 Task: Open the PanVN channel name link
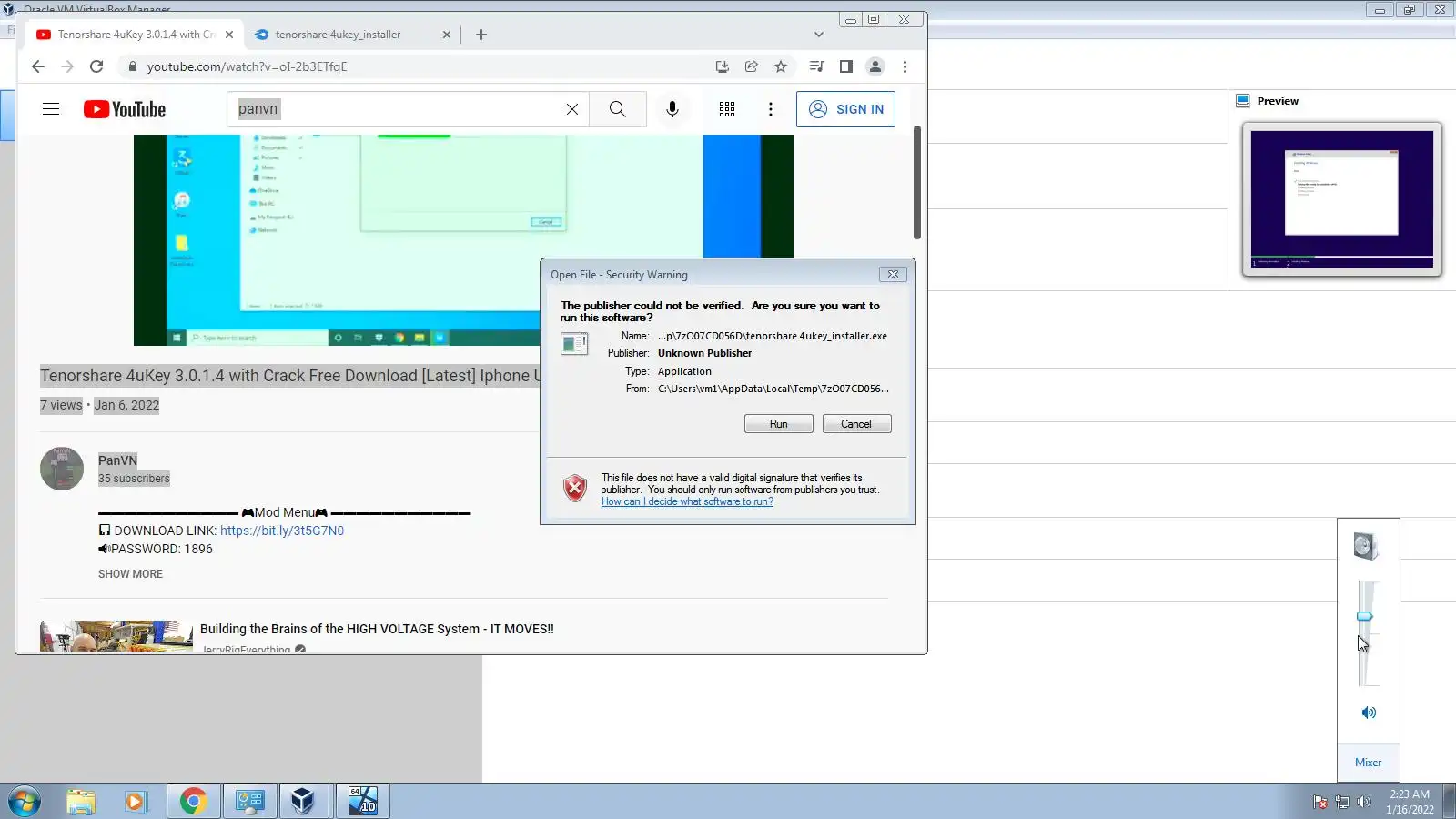(118, 460)
